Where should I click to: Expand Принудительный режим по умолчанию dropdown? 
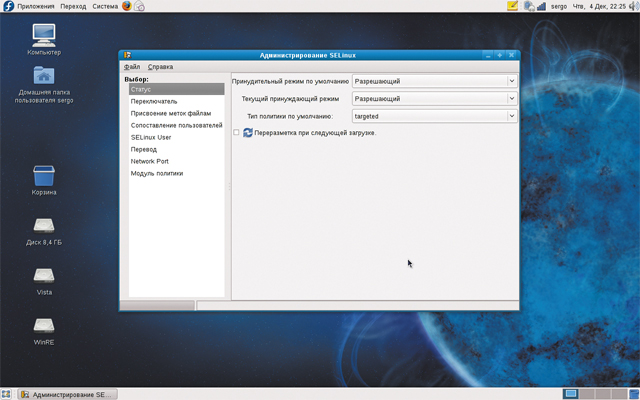point(435,81)
